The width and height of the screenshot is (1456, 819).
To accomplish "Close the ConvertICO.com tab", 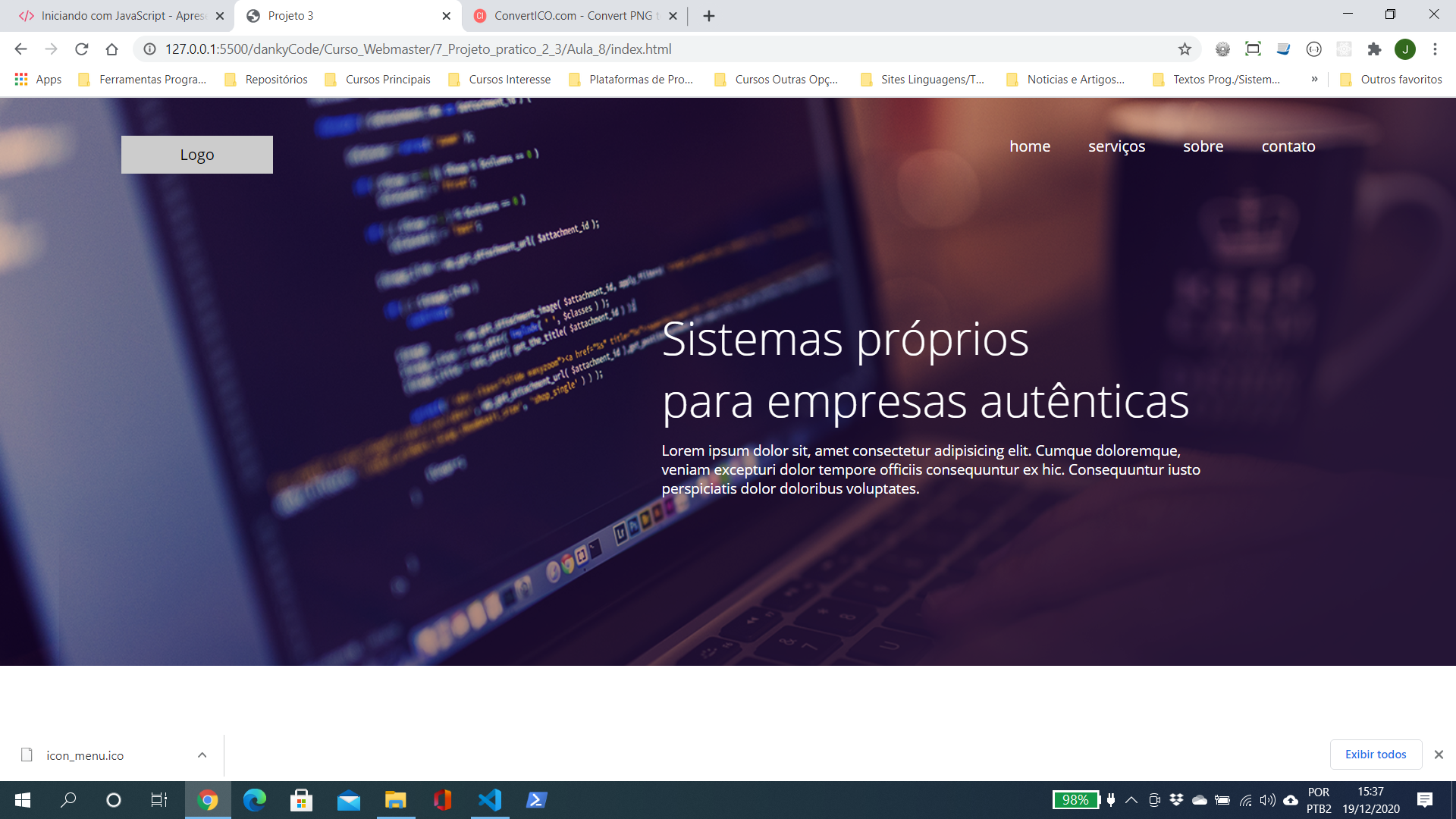I will [673, 16].
